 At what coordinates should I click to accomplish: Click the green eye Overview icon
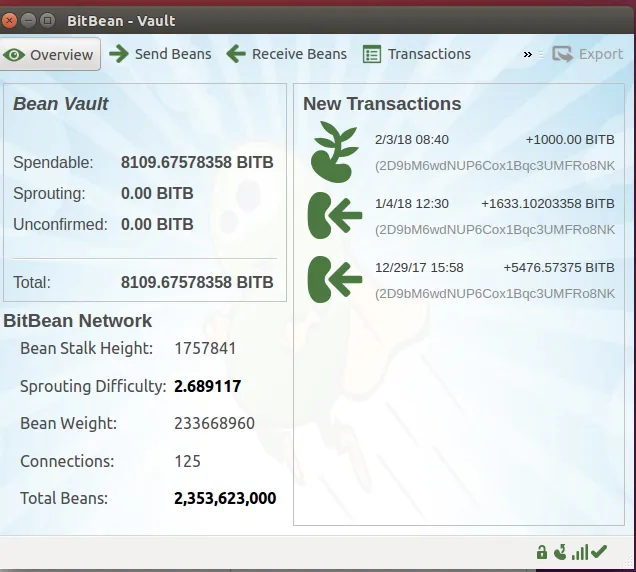14,55
